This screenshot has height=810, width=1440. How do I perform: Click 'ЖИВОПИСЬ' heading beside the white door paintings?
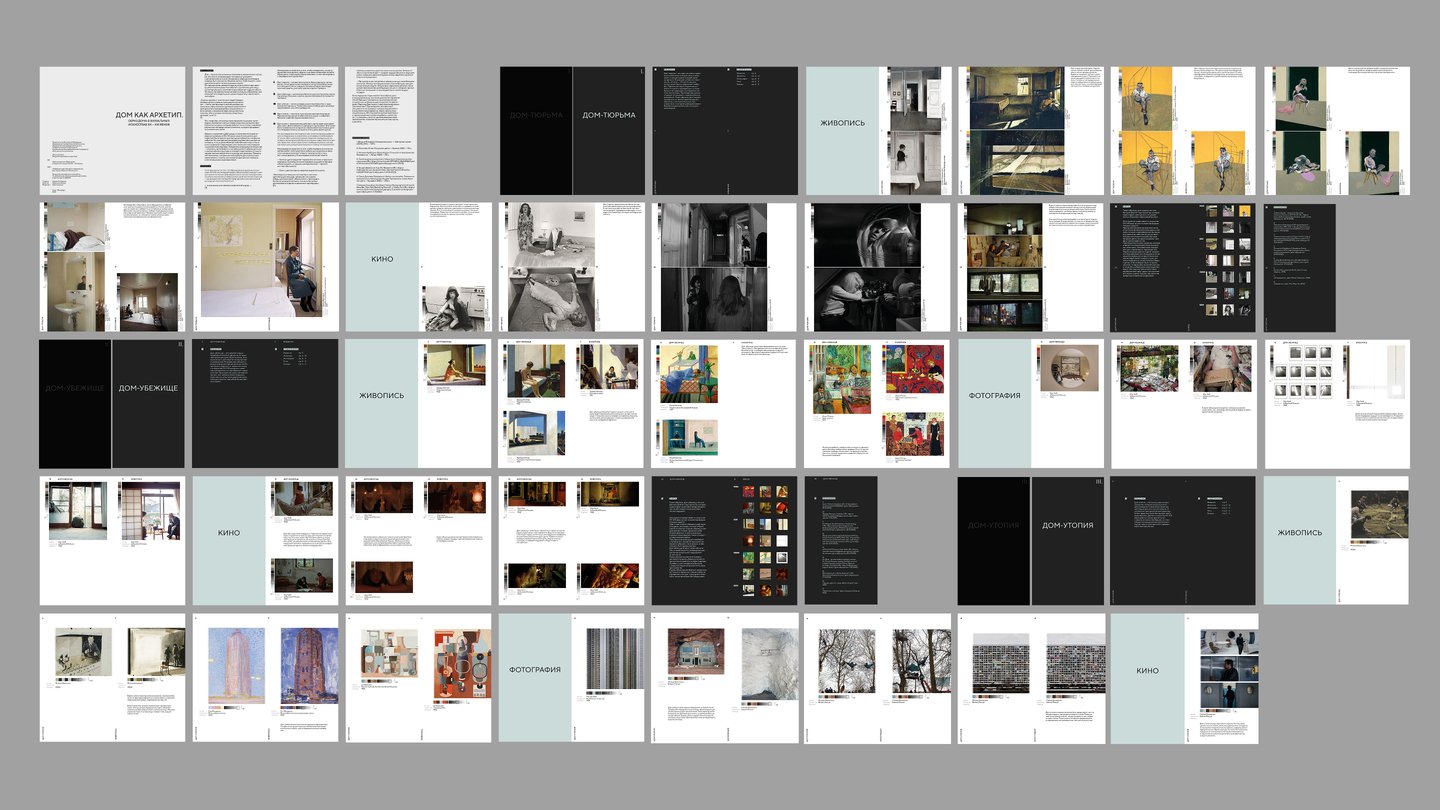pos(843,123)
